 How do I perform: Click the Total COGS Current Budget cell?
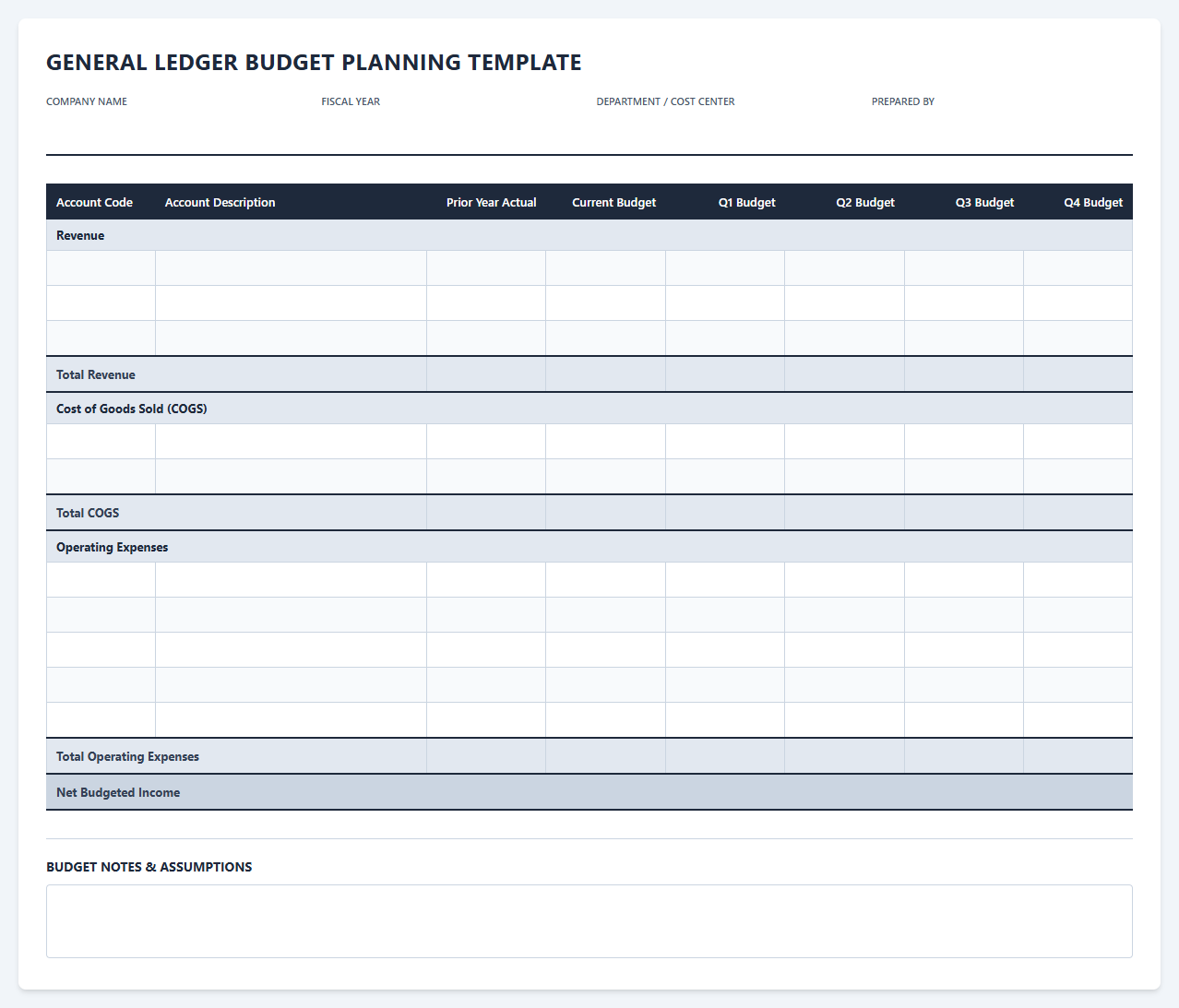point(606,513)
